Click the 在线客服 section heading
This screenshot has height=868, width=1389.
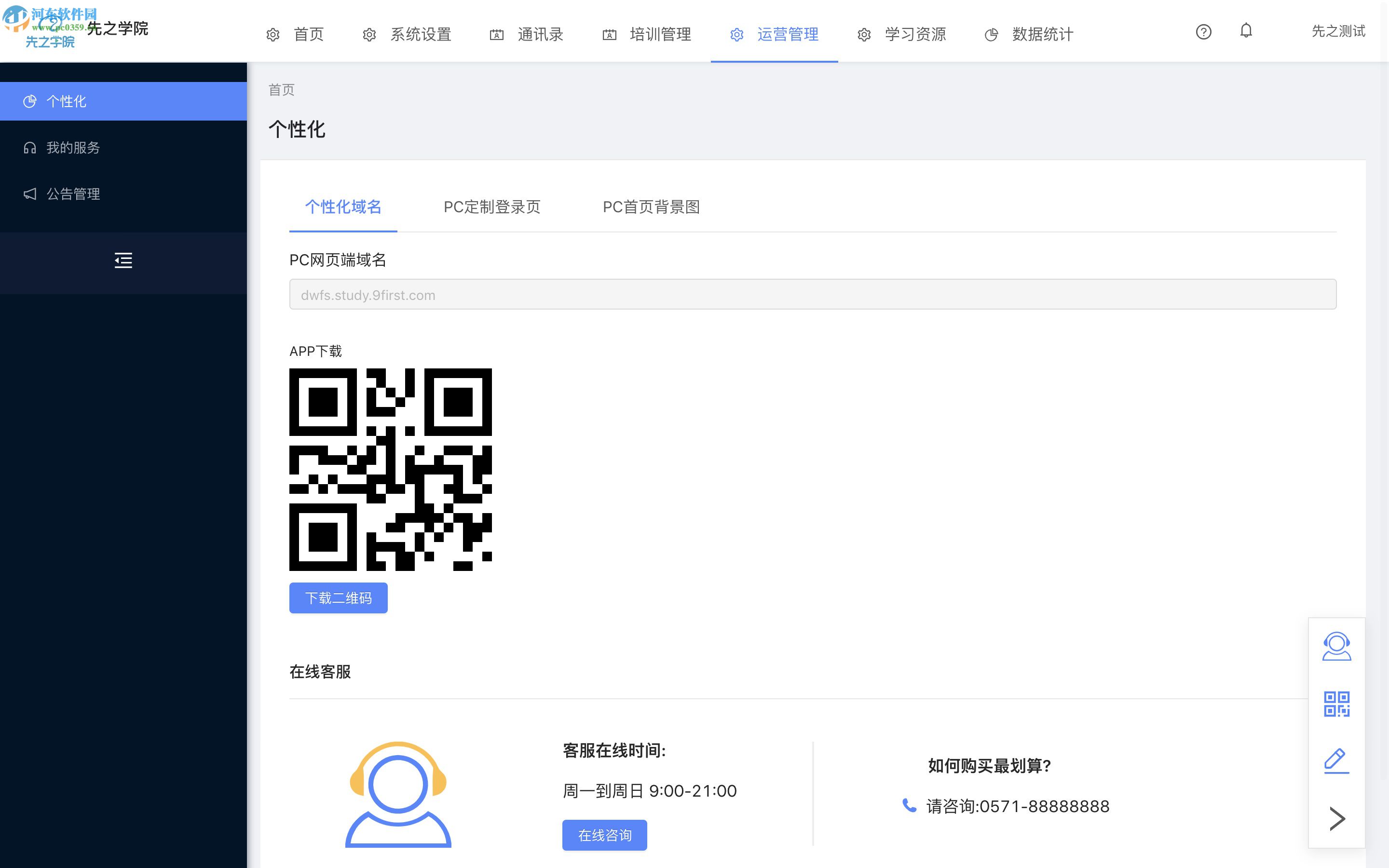point(320,672)
